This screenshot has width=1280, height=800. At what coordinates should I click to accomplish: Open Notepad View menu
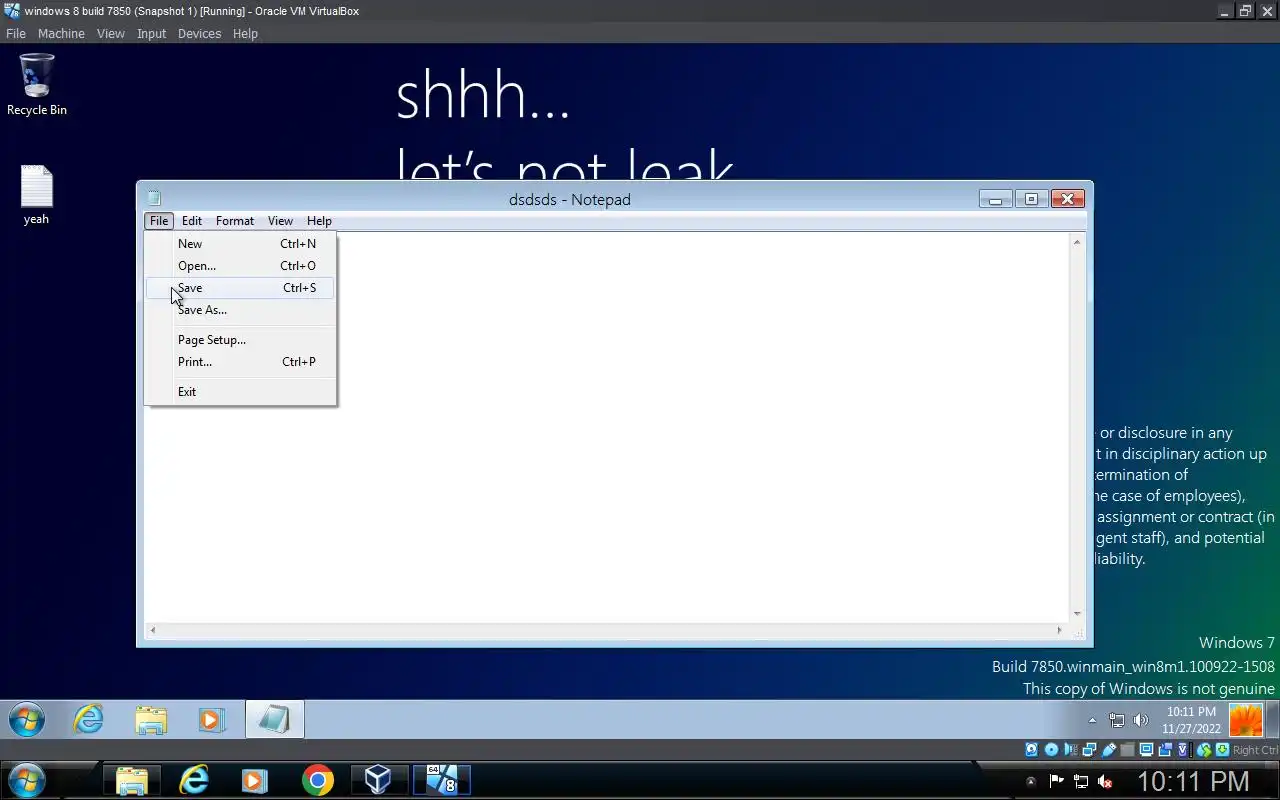pyautogui.click(x=280, y=221)
